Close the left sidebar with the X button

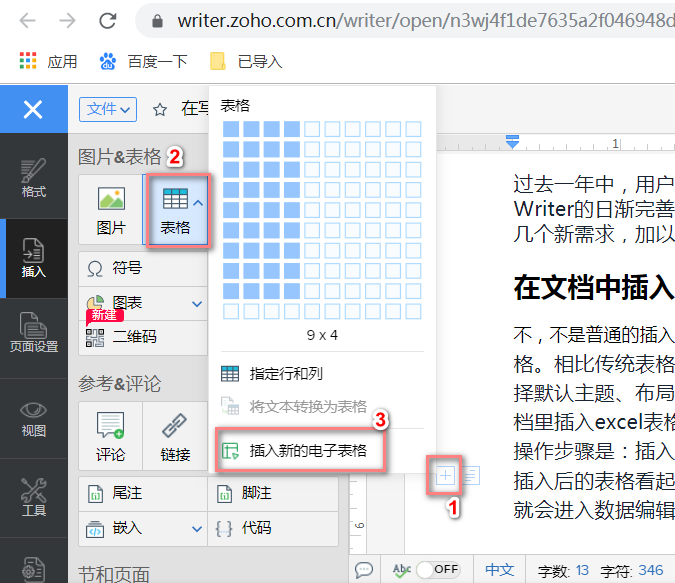point(33,109)
